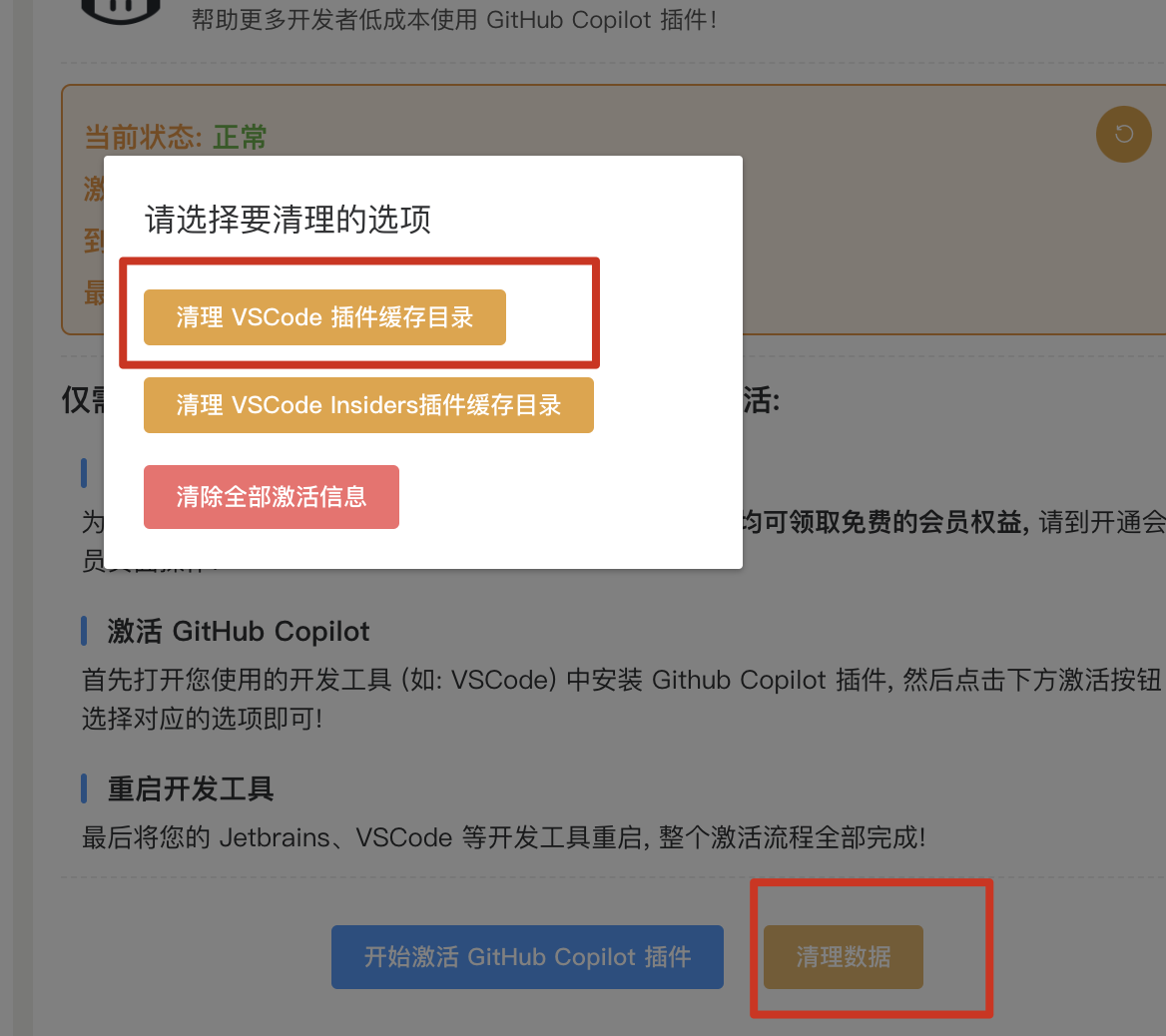The height and width of the screenshot is (1036, 1166).
Task: Click the 当前状态 label
Action: (x=143, y=137)
